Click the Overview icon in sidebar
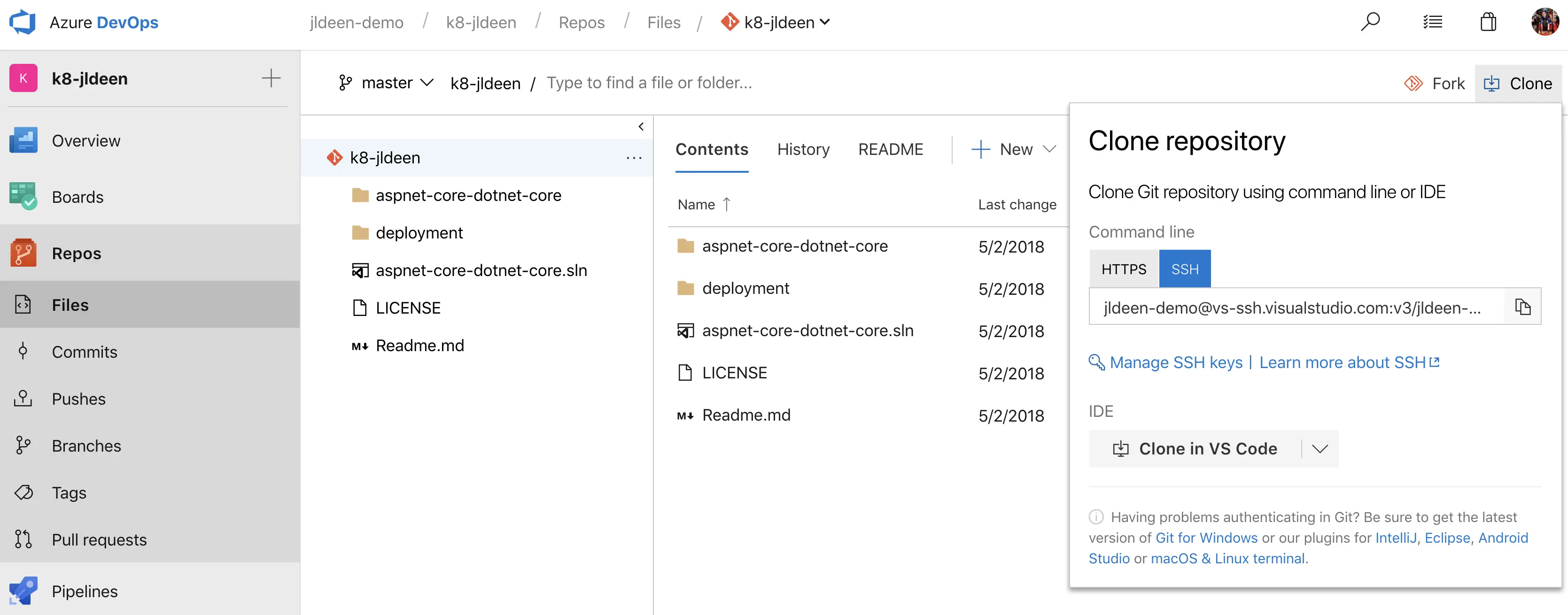The image size is (1568, 615). click(x=23, y=140)
